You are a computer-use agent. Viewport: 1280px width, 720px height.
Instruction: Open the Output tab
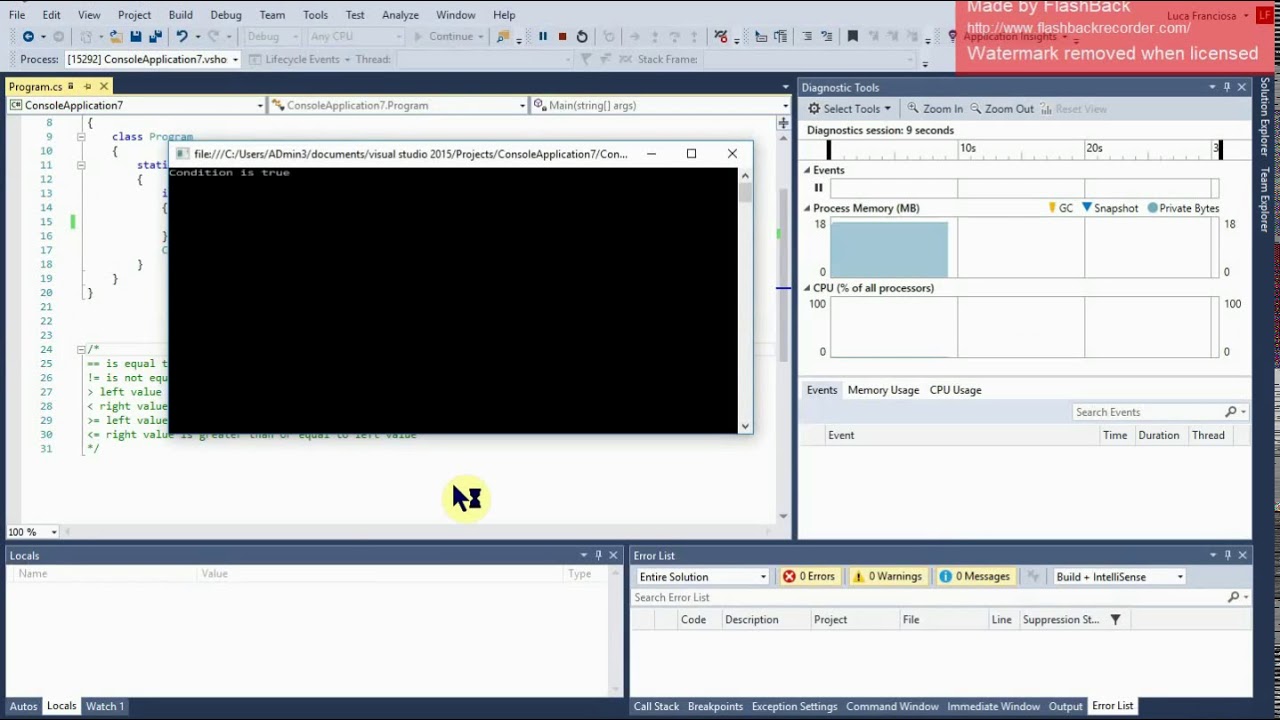pos(1065,706)
